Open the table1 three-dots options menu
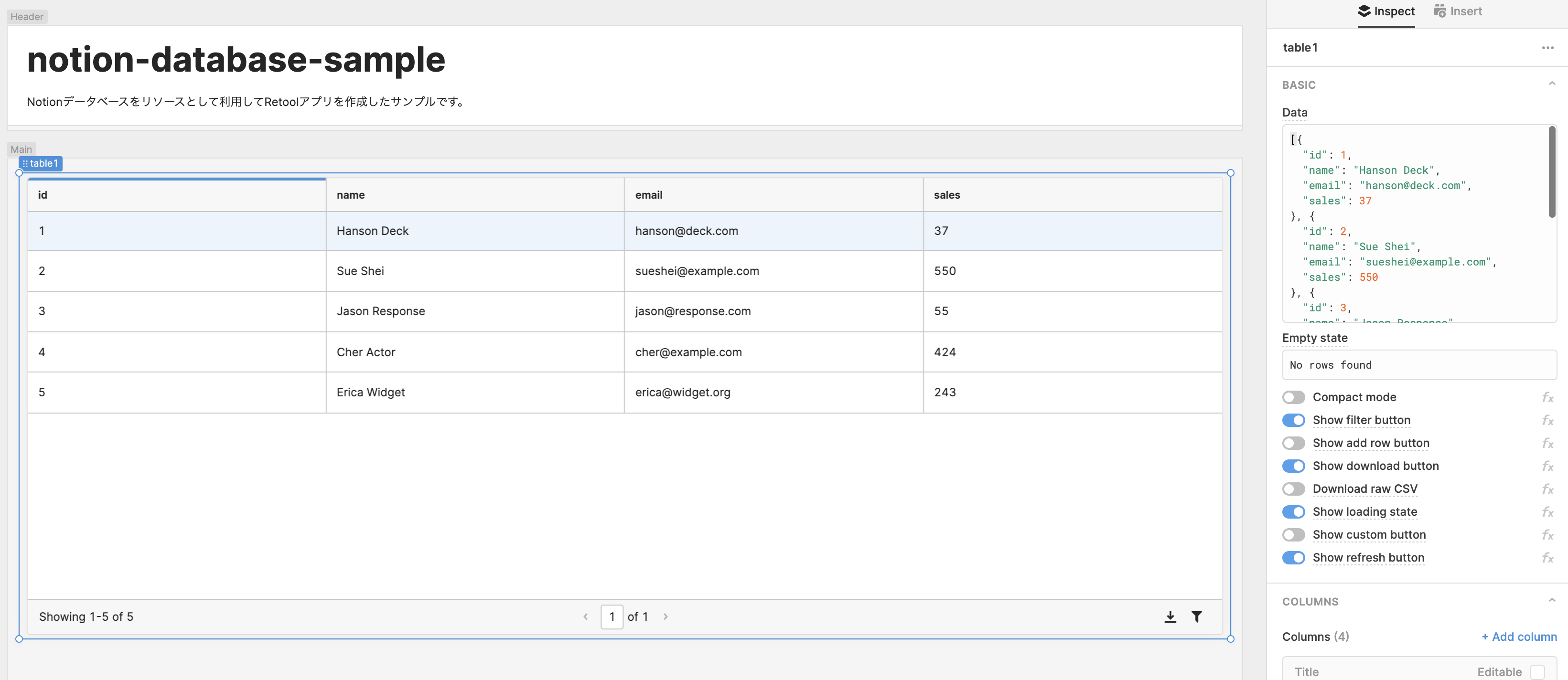Viewport: 1568px width, 680px height. point(1547,47)
